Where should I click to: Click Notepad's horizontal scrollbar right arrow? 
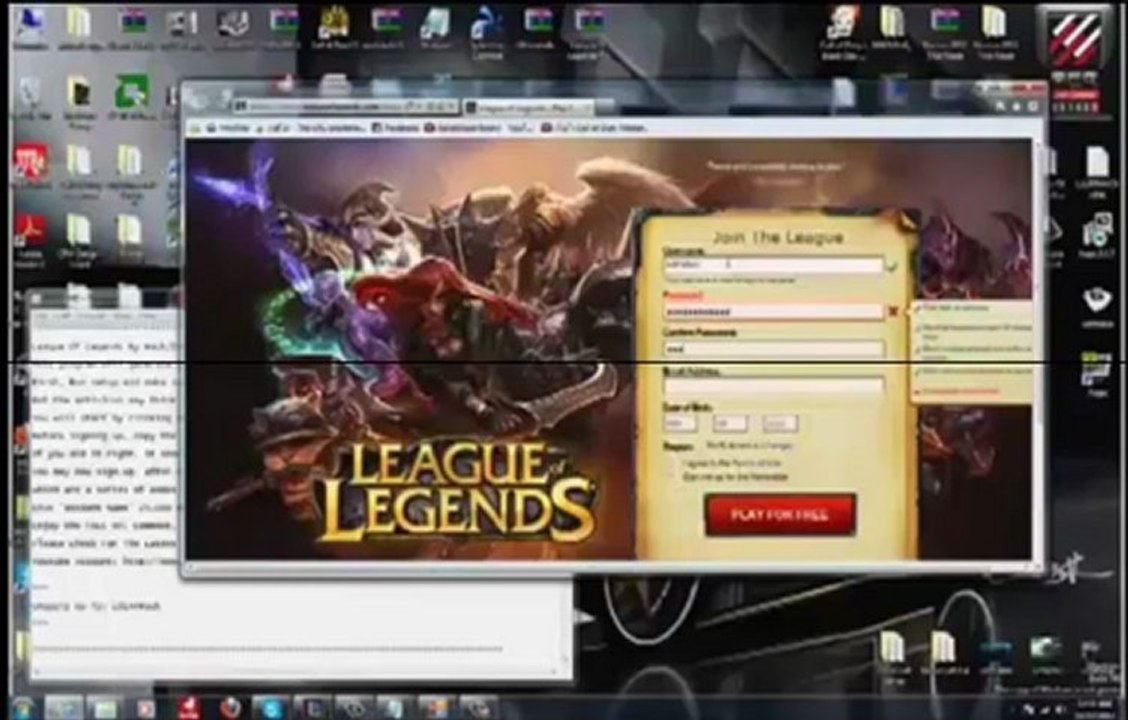(x=555, y=672)
